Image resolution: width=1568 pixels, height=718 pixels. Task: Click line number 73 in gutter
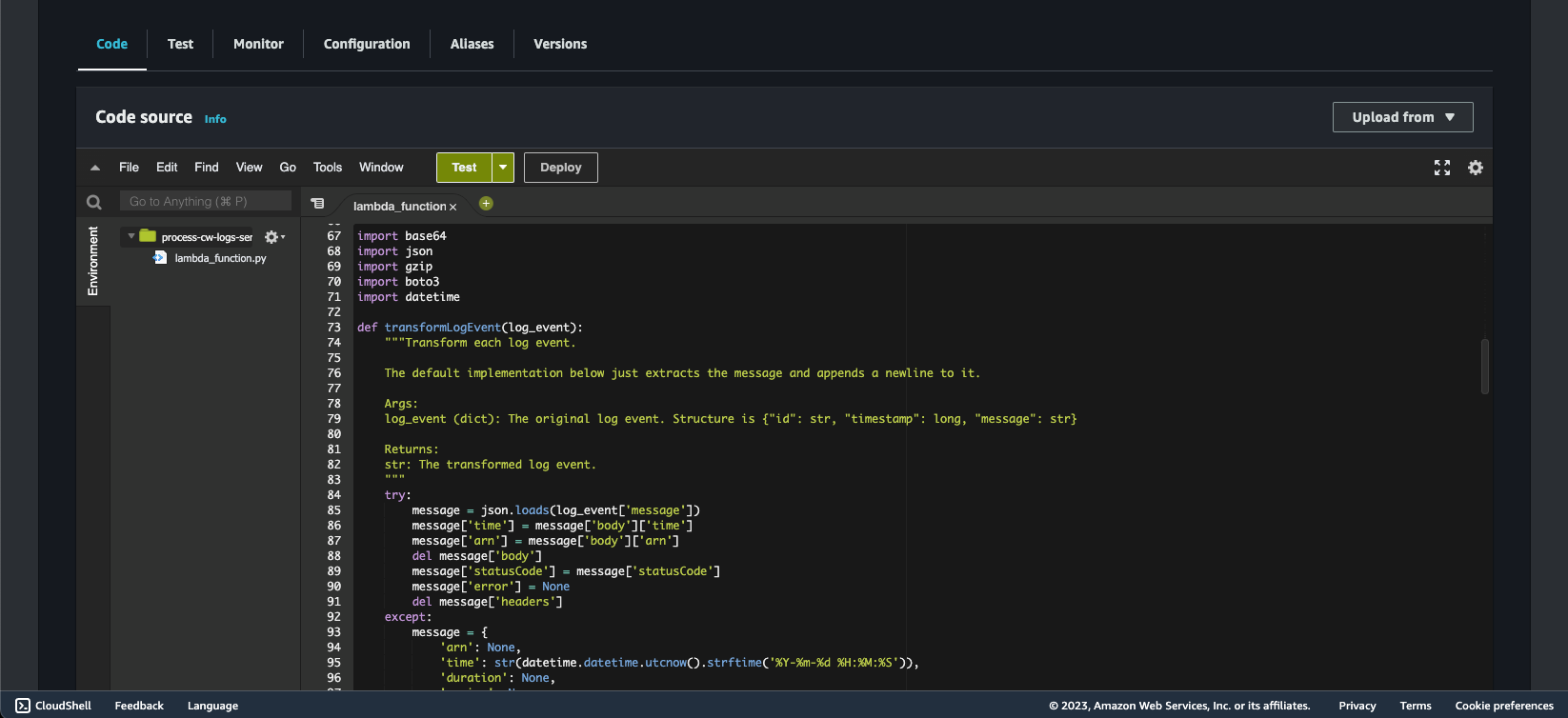(x=333, y=328)
